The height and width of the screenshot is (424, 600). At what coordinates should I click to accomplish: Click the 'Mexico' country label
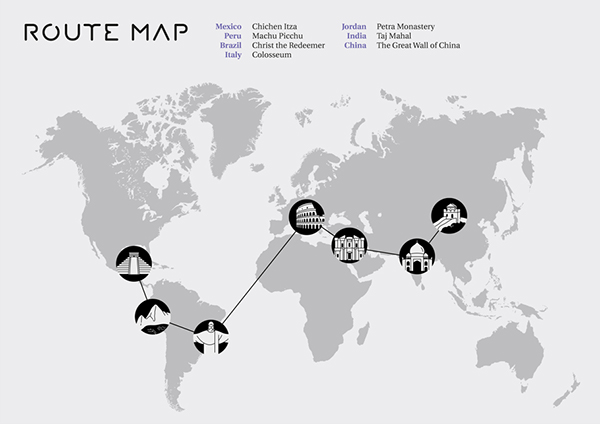click(x=228, y=26)
